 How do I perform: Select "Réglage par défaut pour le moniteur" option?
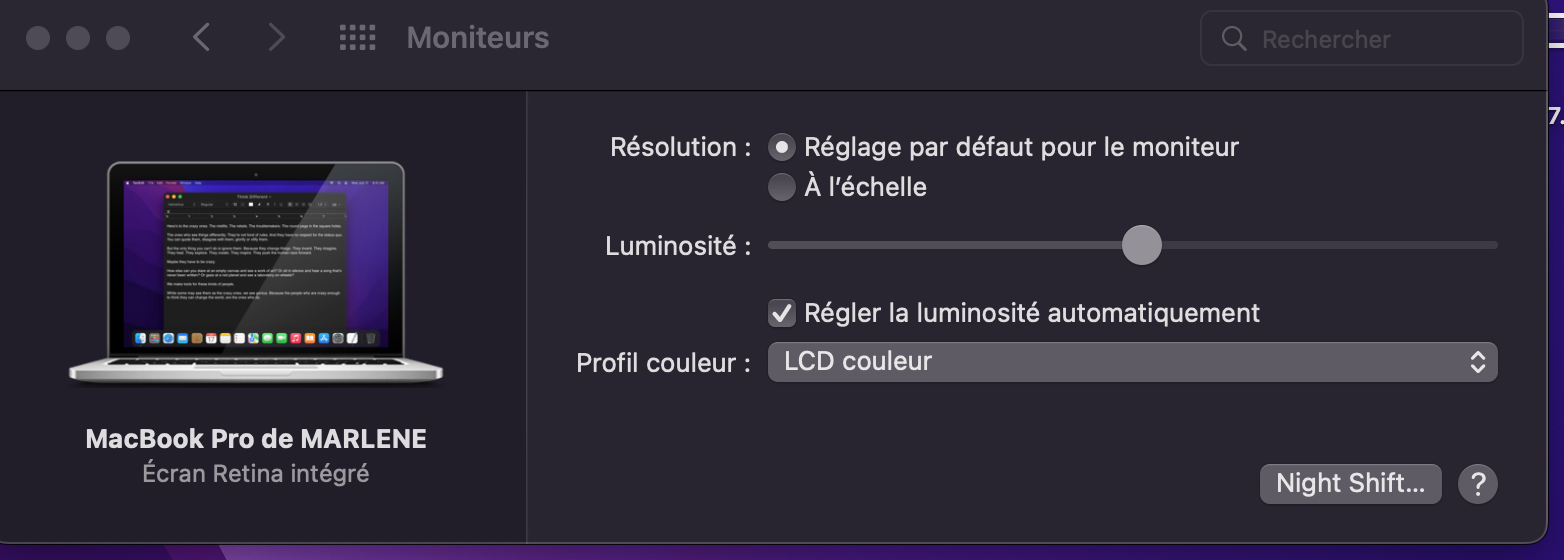pyautogui.click(x=782, y=148)
